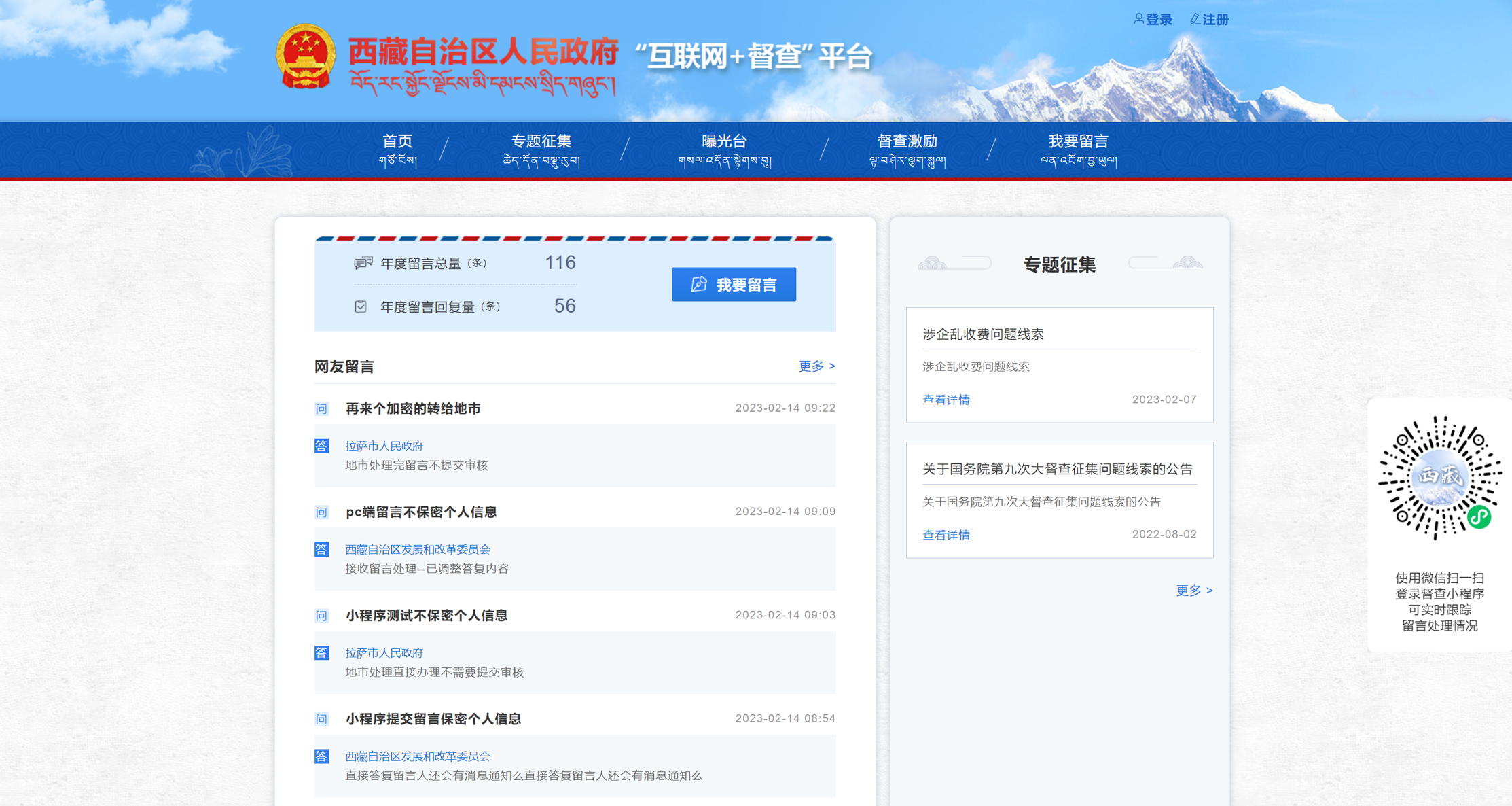Click the answer icon beside first 拉萨市人民政府

(321, 446)
